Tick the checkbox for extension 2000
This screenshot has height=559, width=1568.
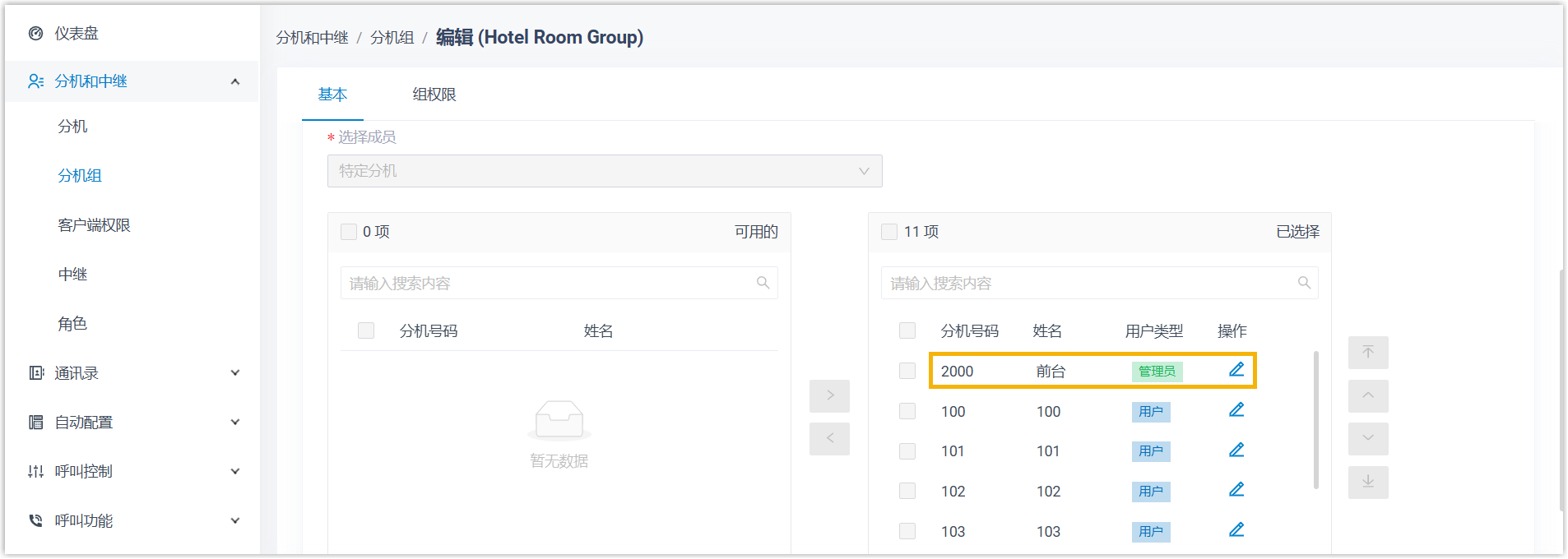[x=907, y=371]
